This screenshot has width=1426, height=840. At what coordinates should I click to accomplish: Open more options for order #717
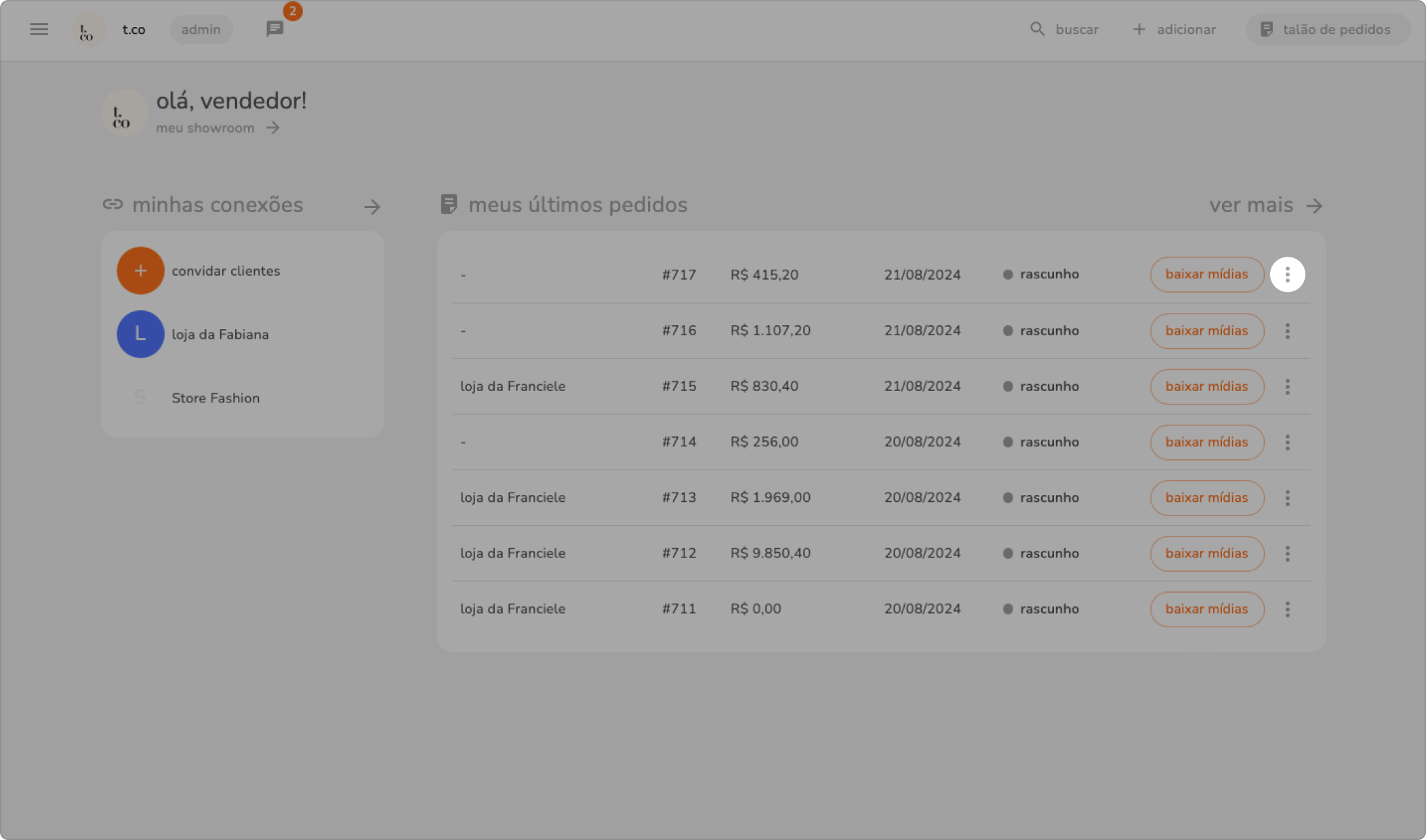(1287, 274)
